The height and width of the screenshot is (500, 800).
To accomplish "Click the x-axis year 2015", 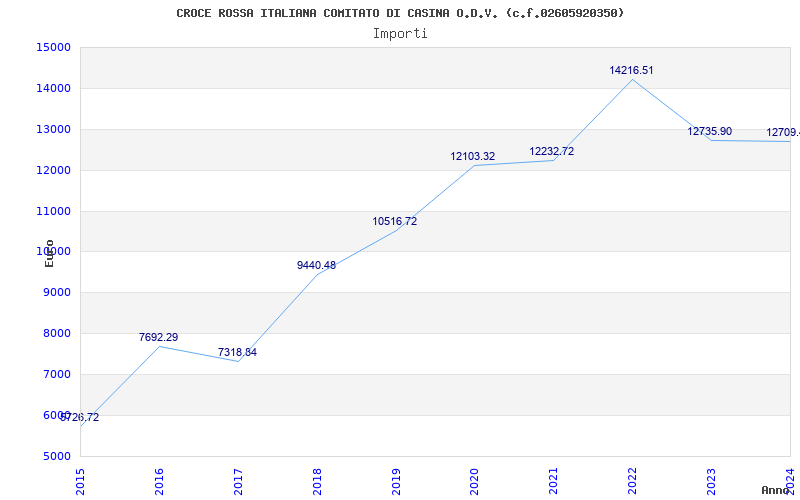I will [x=80, y=482].
